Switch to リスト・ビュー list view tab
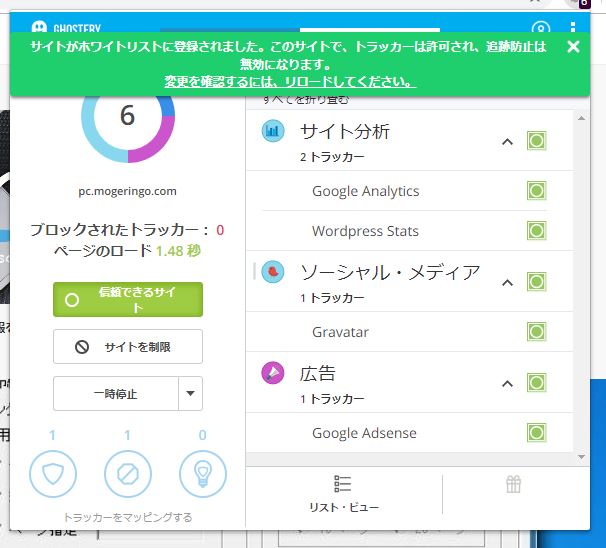Screen dimensions: 606x548 (344, 494)
